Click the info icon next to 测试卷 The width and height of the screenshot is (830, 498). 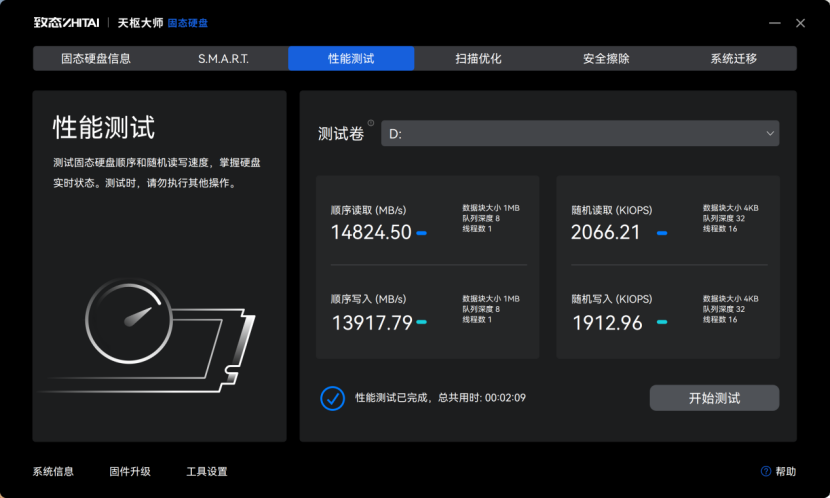click(x=371, y=124)
